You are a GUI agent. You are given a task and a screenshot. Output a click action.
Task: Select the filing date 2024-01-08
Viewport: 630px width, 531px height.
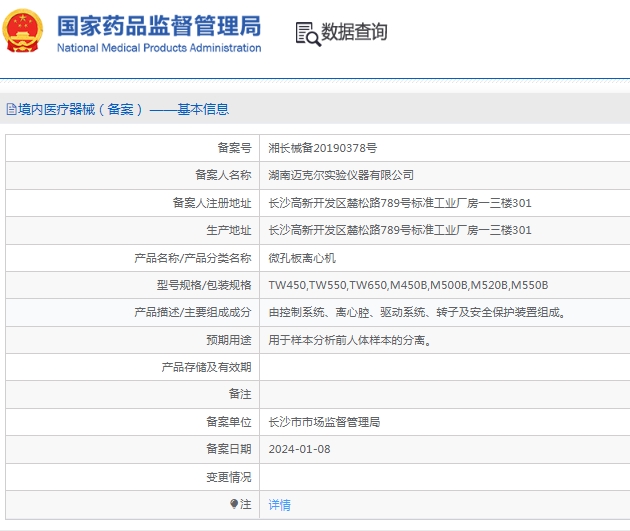coord(299,449)
